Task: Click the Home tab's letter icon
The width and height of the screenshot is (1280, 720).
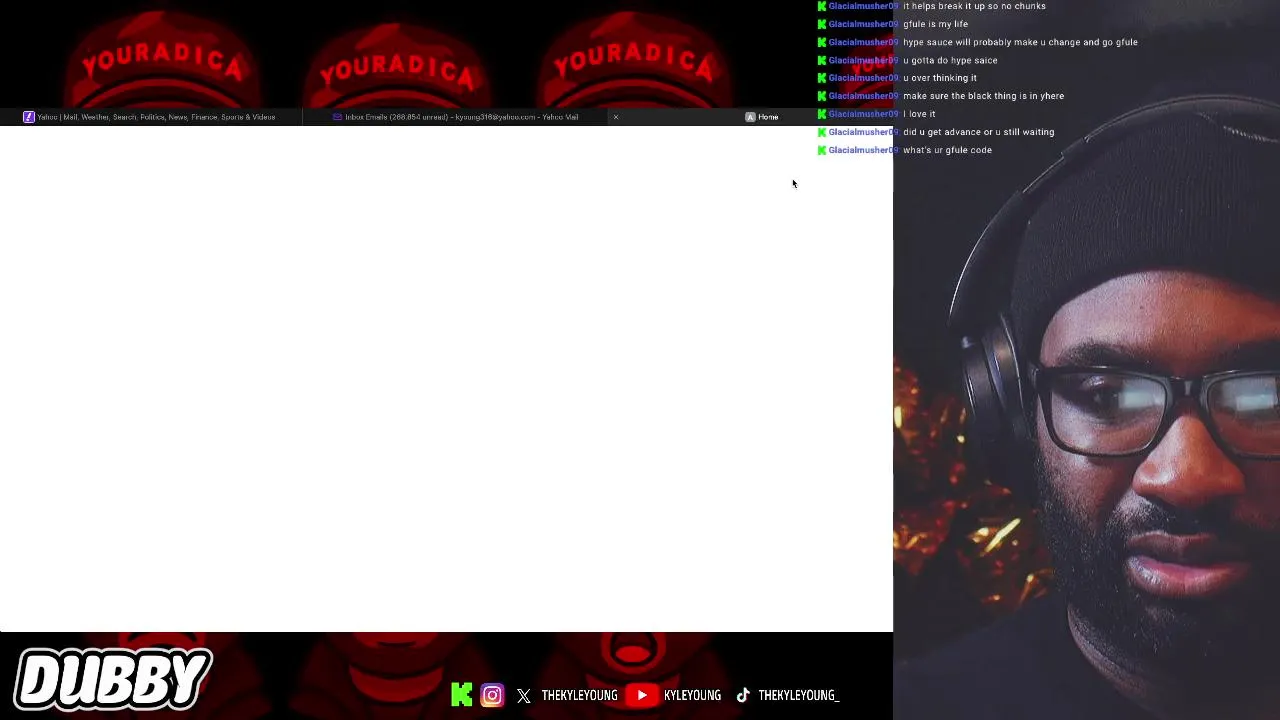Action: pos(750,117)
